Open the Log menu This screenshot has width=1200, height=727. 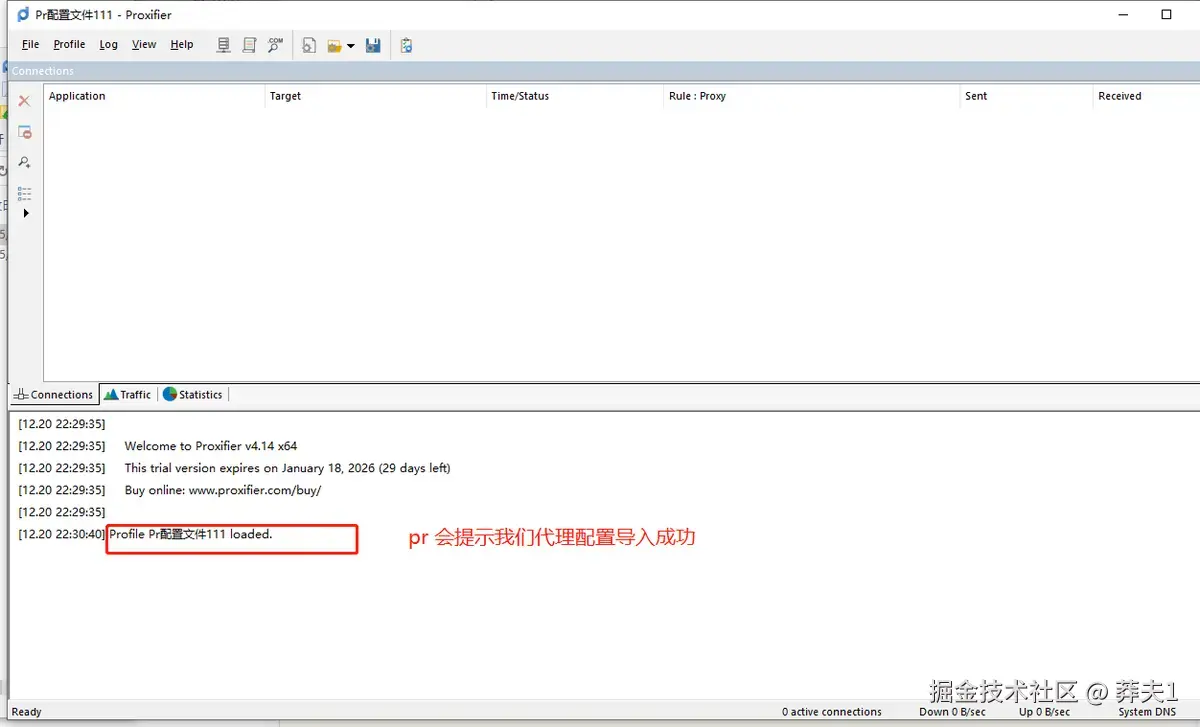108,44
